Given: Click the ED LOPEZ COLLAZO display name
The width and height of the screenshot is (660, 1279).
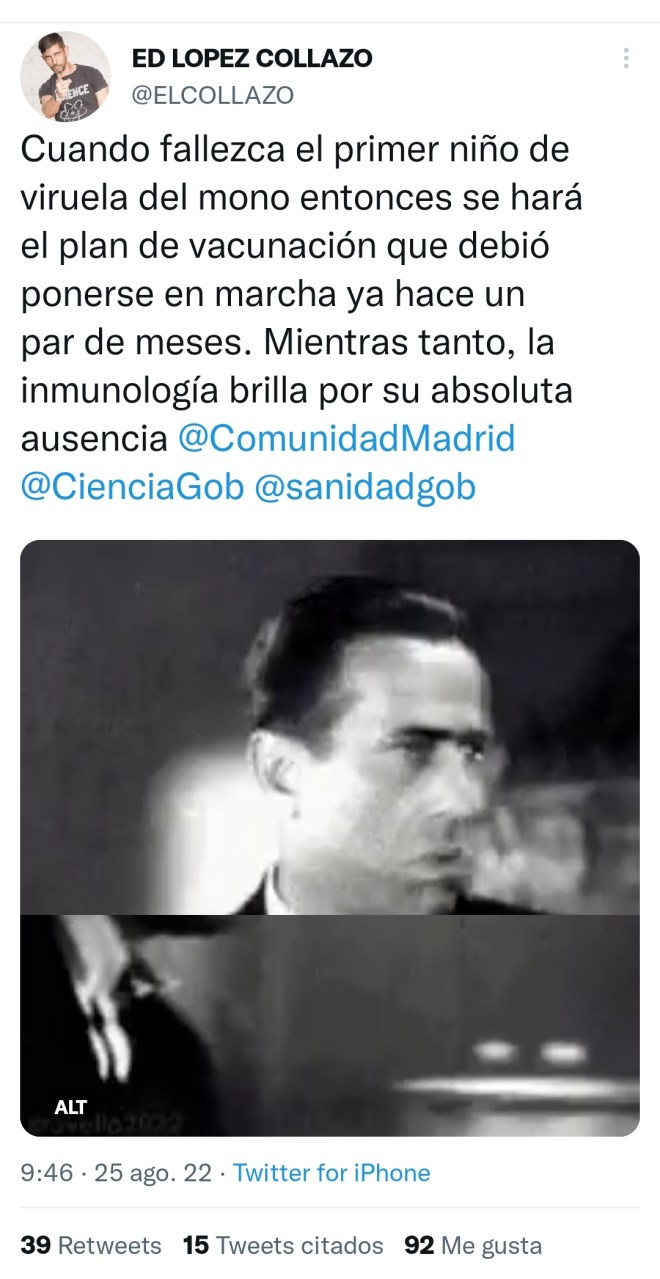Looking at the screenshot, I should [x=252, y=59].
